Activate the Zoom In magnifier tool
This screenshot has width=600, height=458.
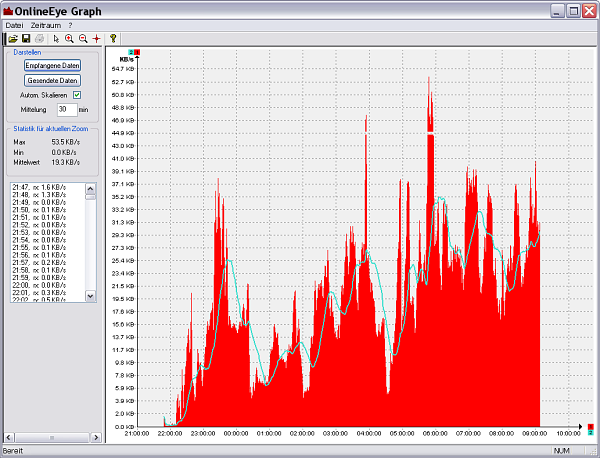69,37
